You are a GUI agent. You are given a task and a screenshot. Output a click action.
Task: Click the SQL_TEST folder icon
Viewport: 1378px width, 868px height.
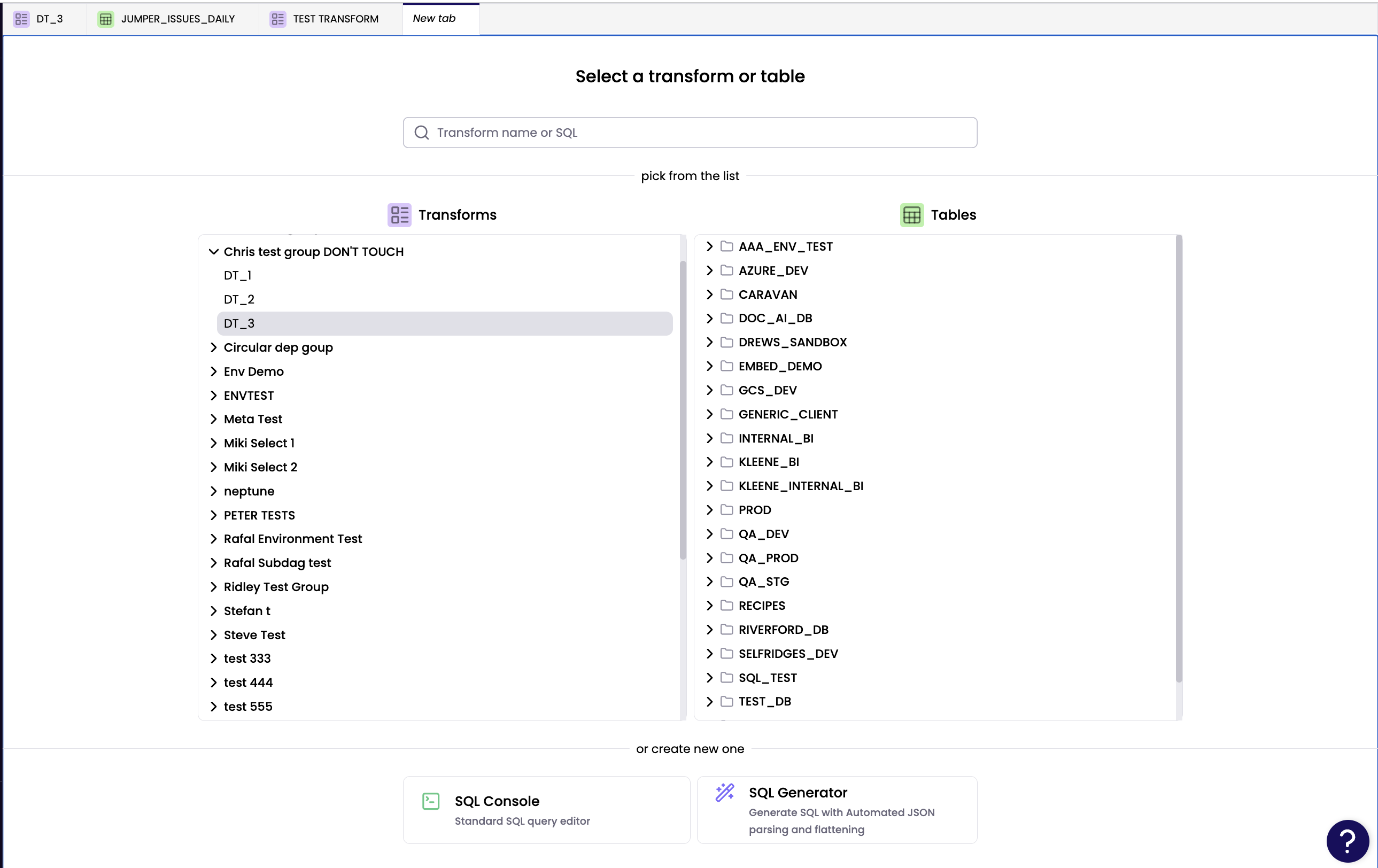[726, 678]
